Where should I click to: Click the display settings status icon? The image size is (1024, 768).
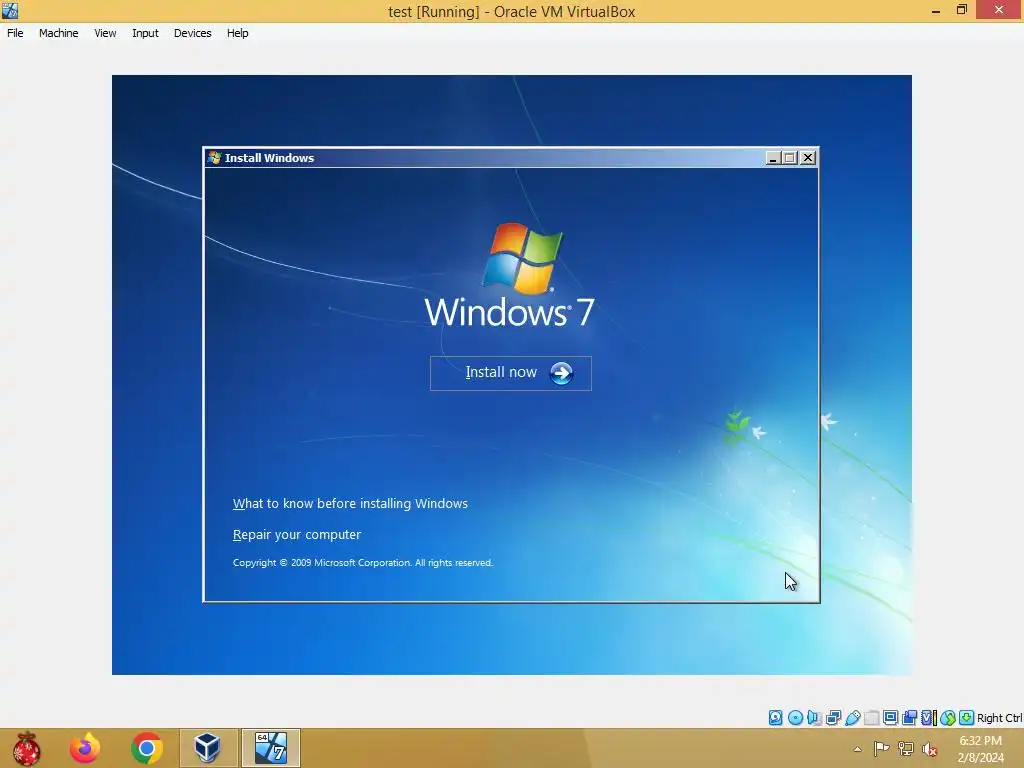(890, 718)
